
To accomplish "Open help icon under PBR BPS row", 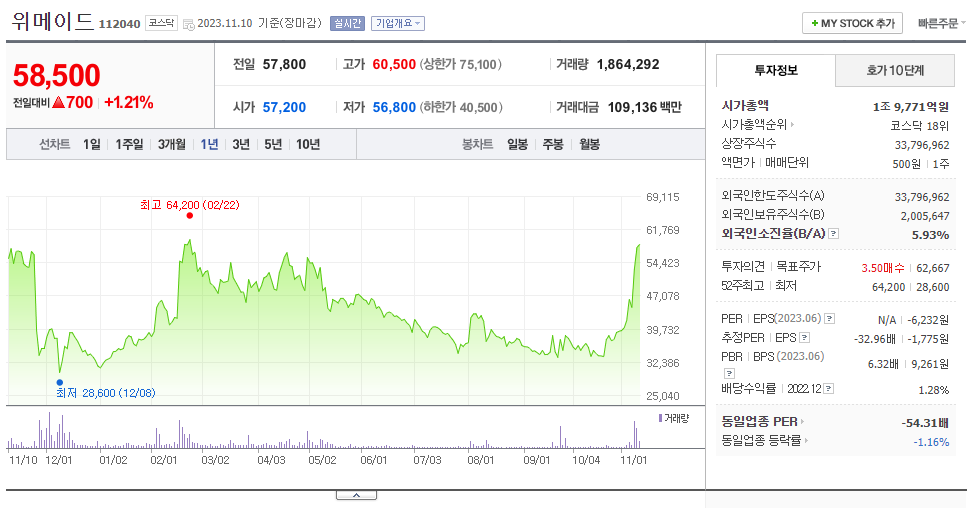I will 729,373.
